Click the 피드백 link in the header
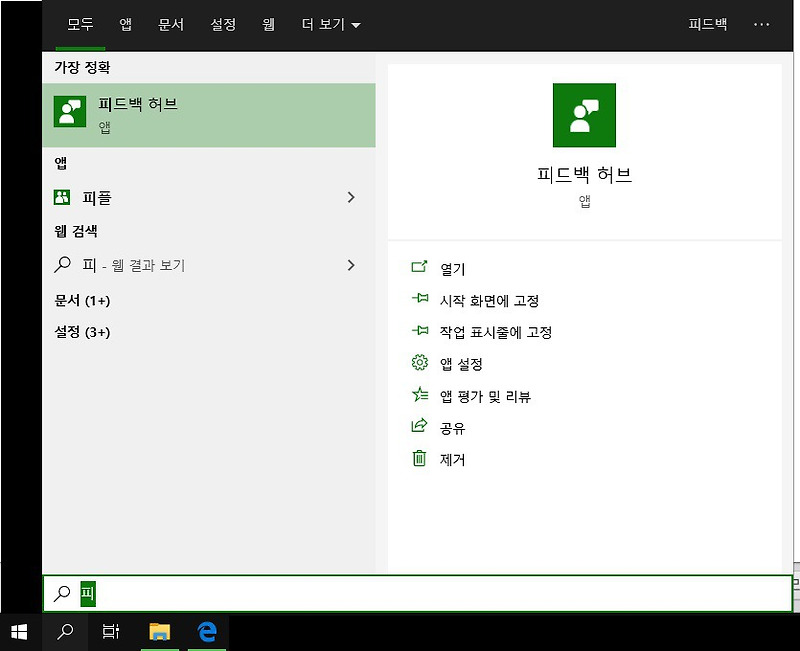 click(707, 24)
